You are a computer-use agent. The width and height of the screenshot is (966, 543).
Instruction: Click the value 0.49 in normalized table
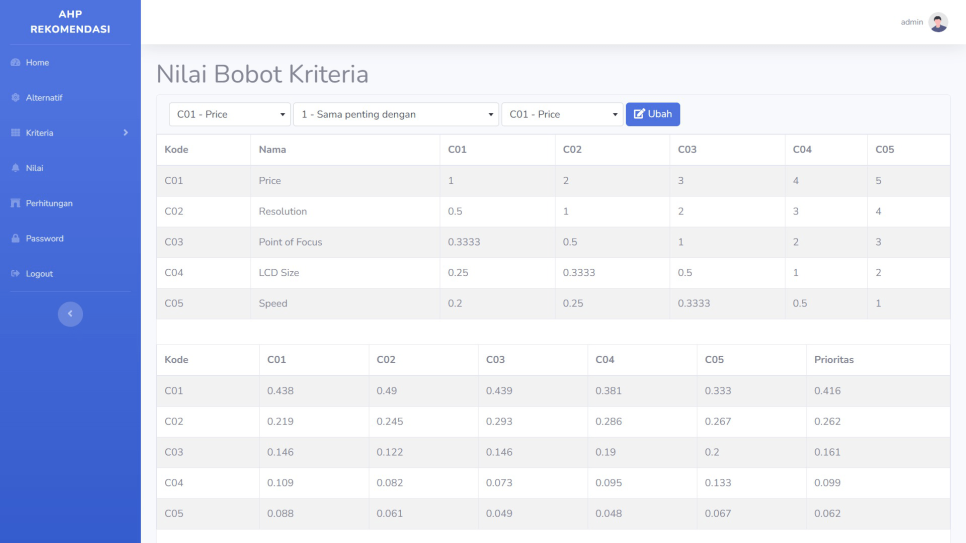(x=387, y=391)
